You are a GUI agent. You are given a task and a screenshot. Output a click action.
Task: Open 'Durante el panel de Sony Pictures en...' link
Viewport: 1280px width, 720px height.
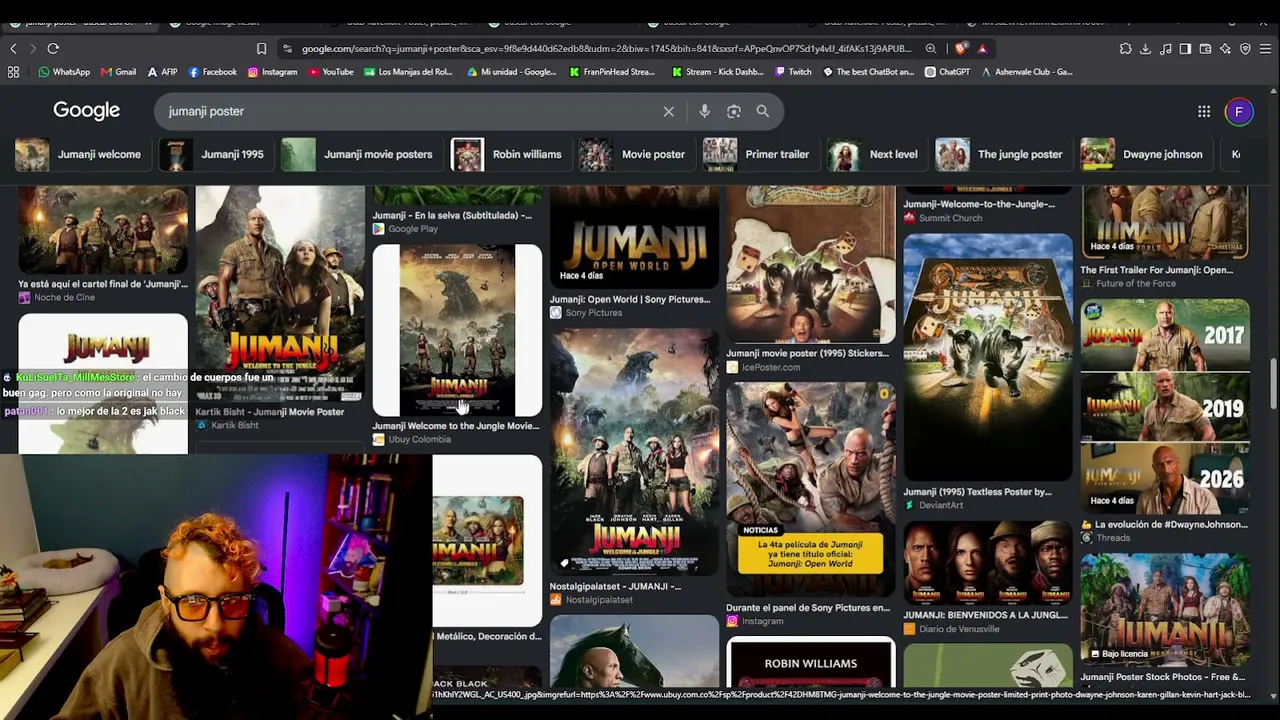[x=808, y=607]
